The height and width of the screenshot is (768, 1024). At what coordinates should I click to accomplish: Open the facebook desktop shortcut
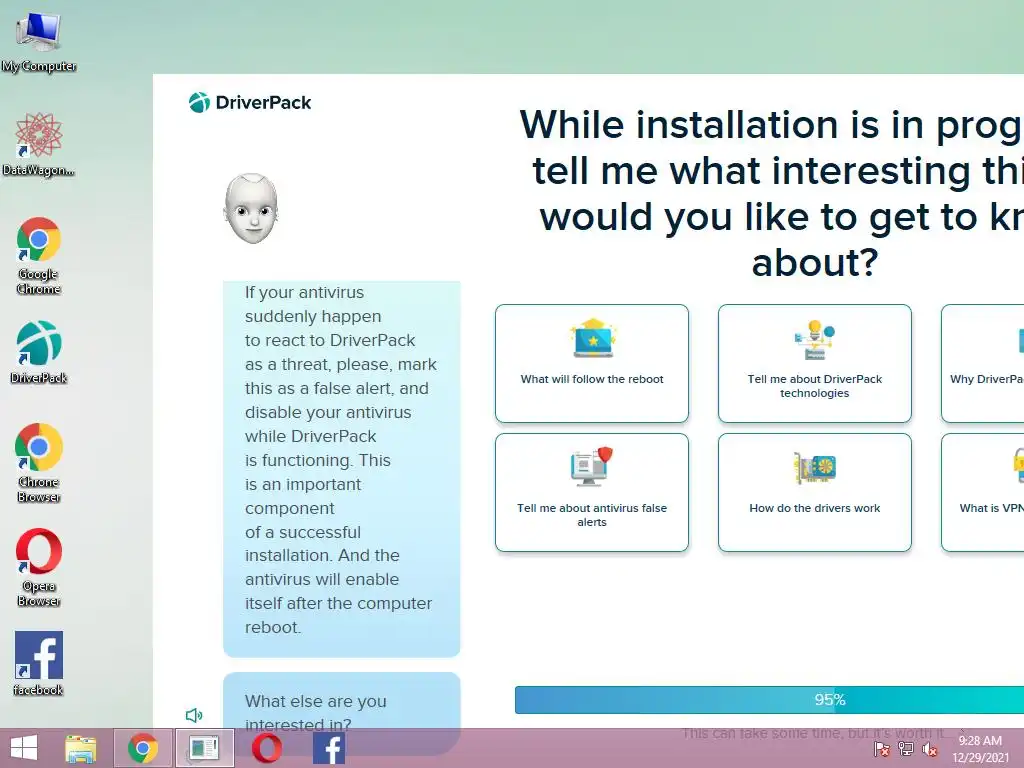point(39,663)
